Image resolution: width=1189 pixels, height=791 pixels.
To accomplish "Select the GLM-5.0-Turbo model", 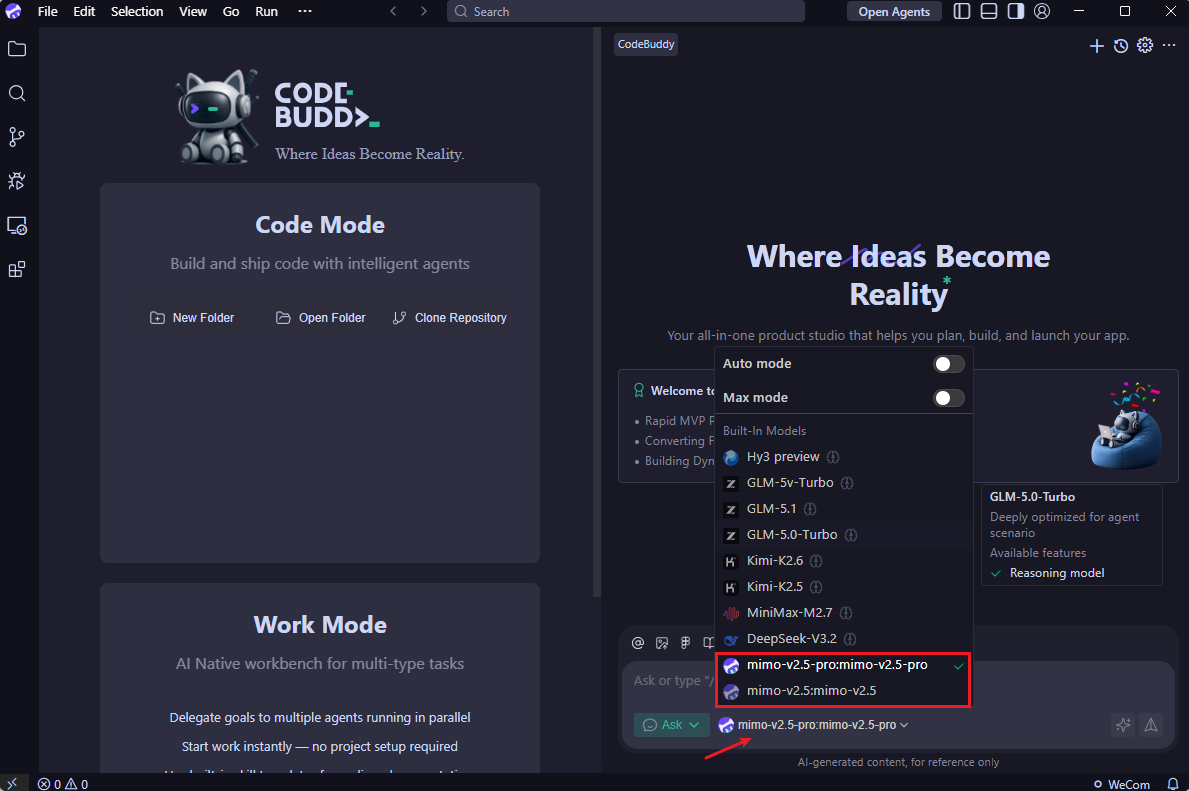I will click(x=844, y=535).
